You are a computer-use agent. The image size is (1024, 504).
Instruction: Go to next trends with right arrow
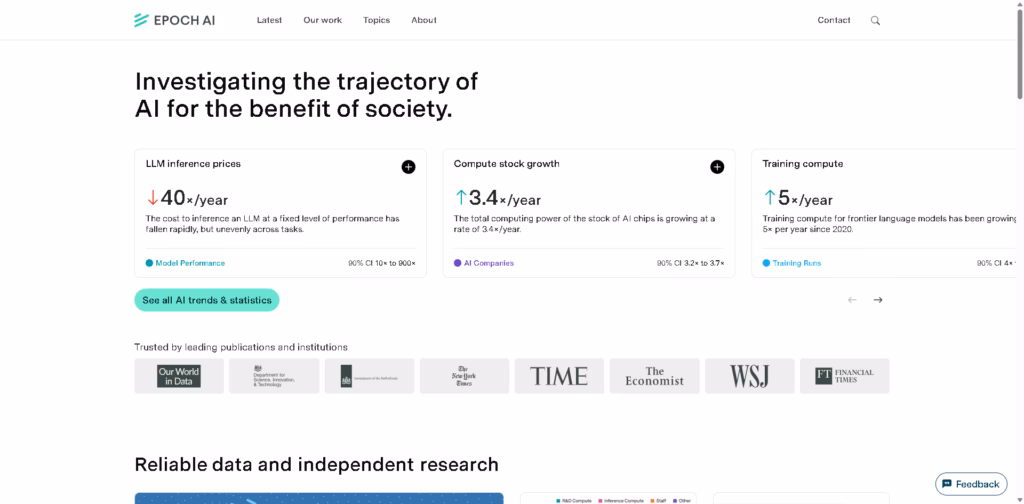(x=878, y=300)
